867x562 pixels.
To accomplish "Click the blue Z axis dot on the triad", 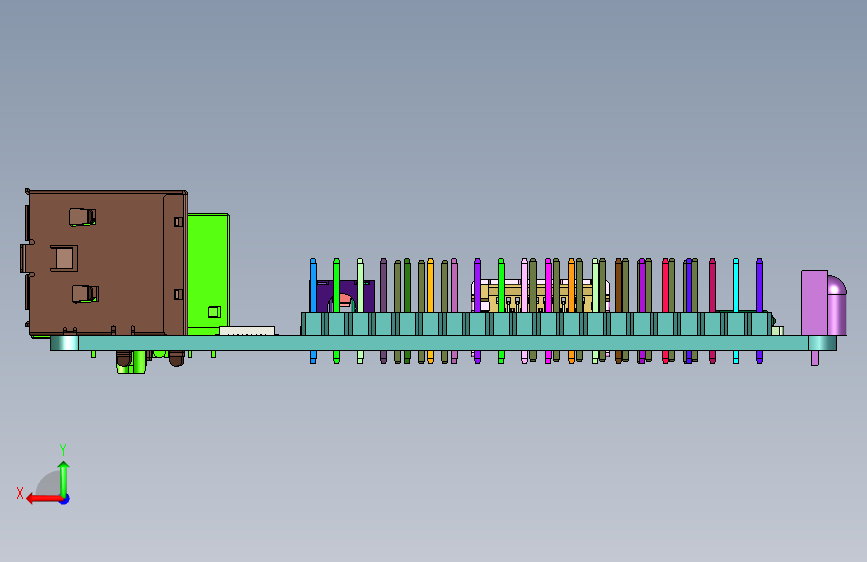I will pyautogui.click(x=65, y=499).
